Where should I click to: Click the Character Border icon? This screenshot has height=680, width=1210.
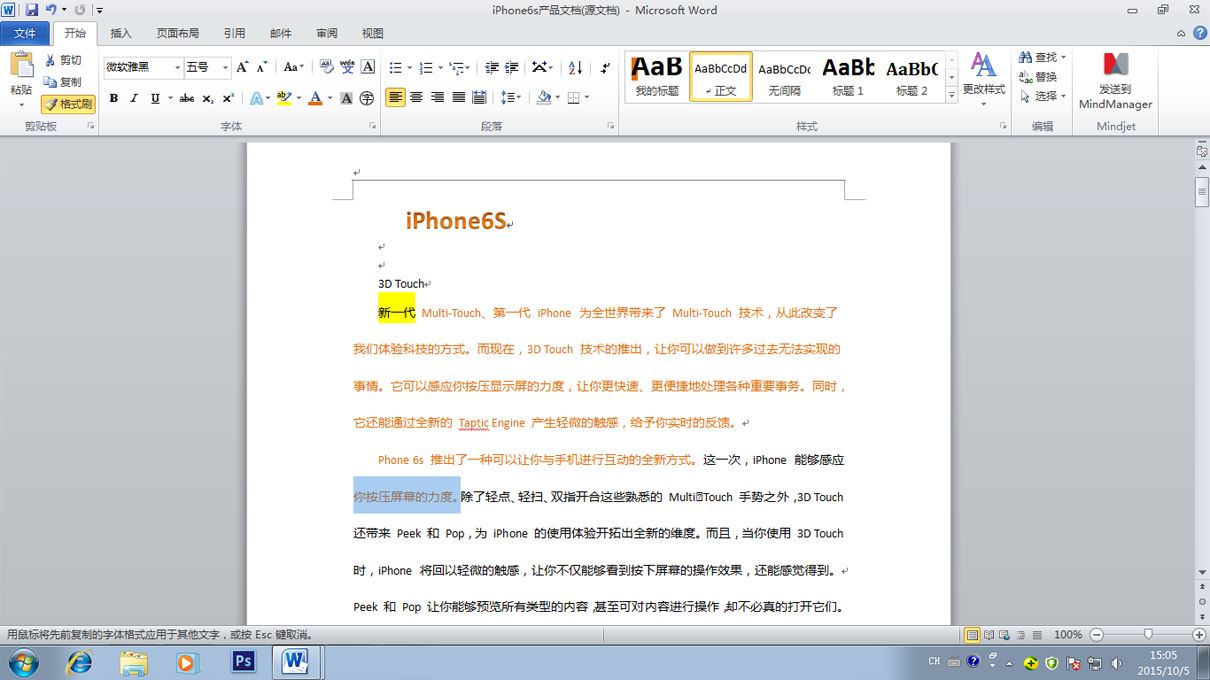(367, 67)
